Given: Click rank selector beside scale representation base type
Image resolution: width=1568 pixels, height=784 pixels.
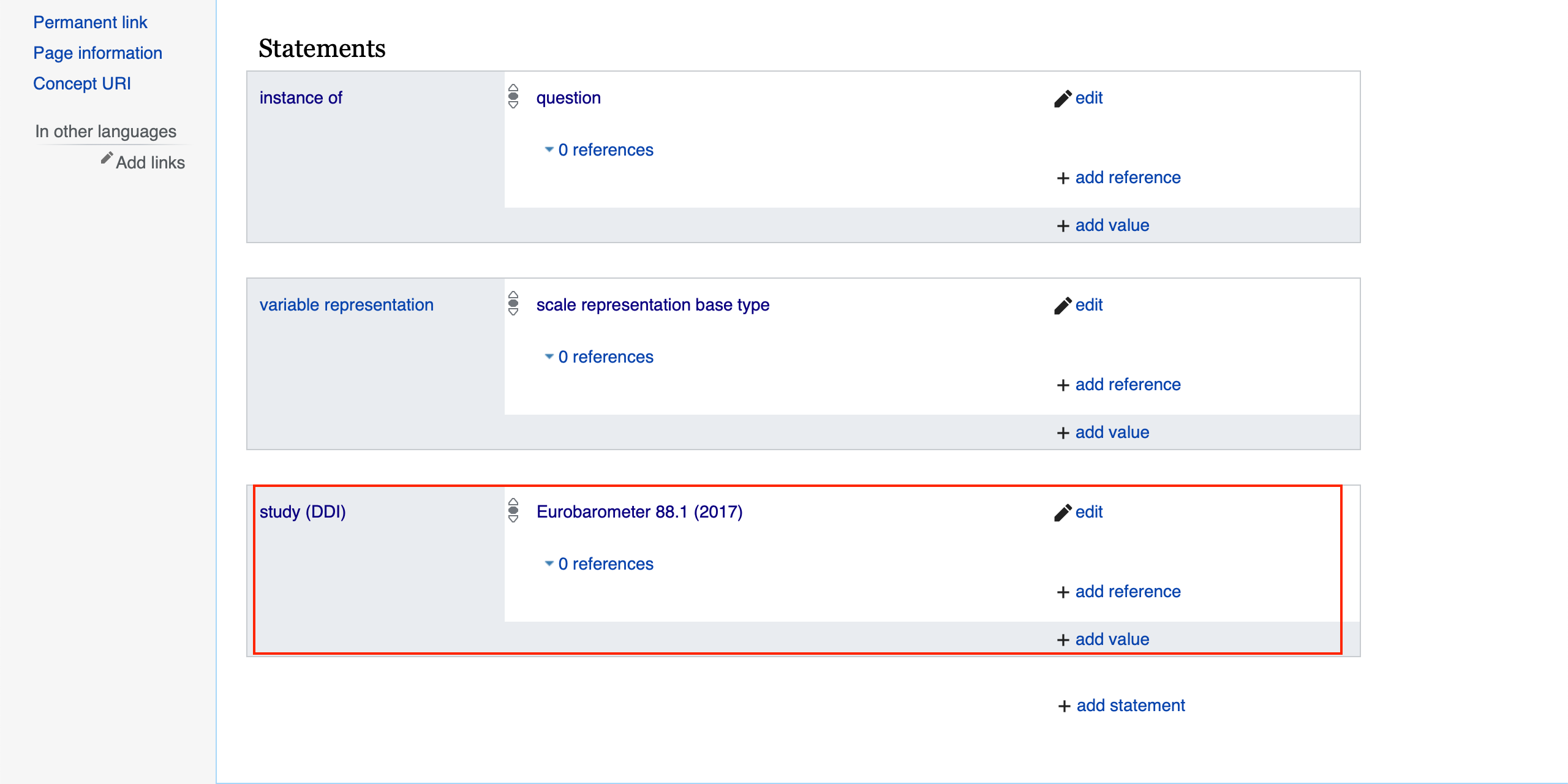Looking at the screenshot, I should point(513,304).
